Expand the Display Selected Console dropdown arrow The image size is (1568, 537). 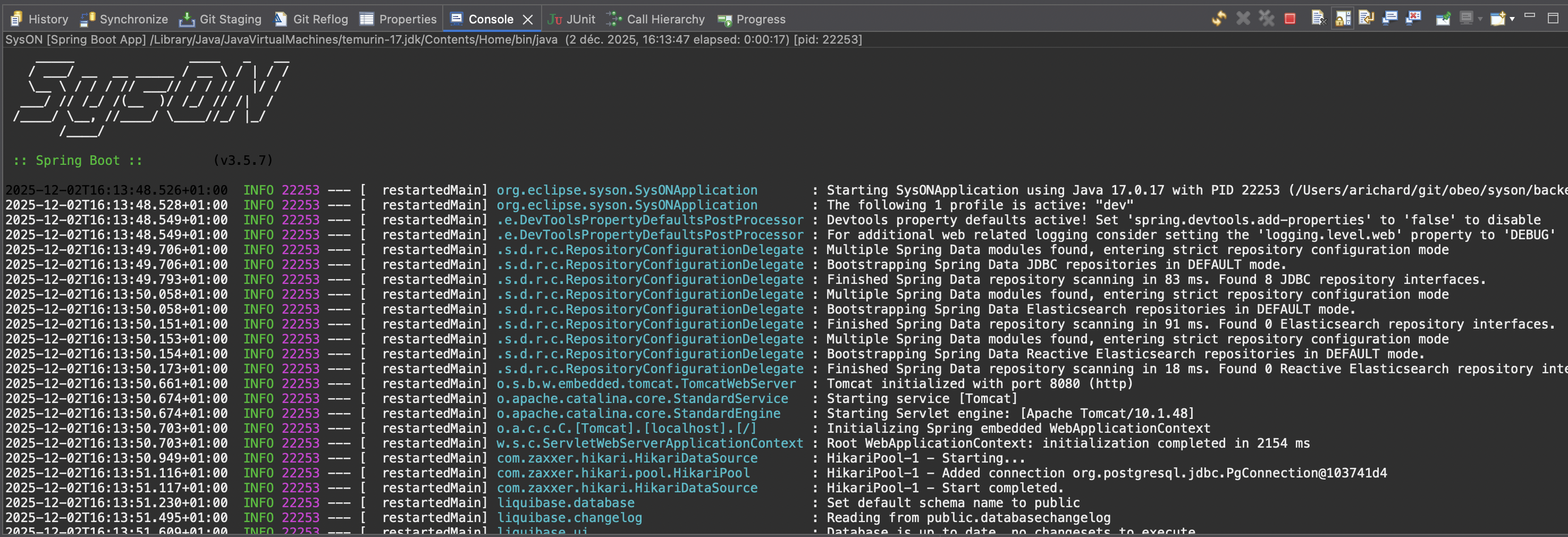pos(1480,20)
